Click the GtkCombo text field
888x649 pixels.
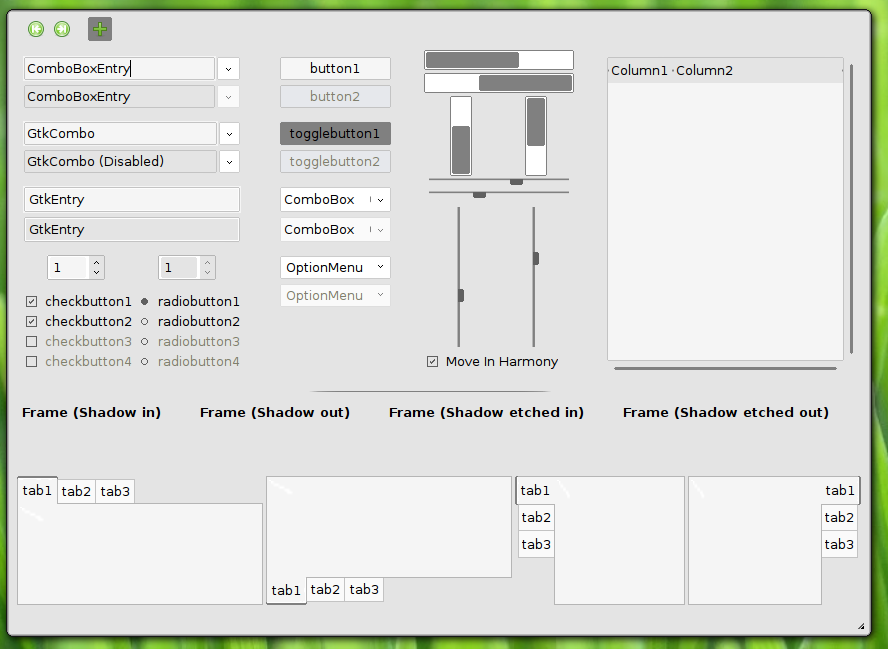point(121,134)
